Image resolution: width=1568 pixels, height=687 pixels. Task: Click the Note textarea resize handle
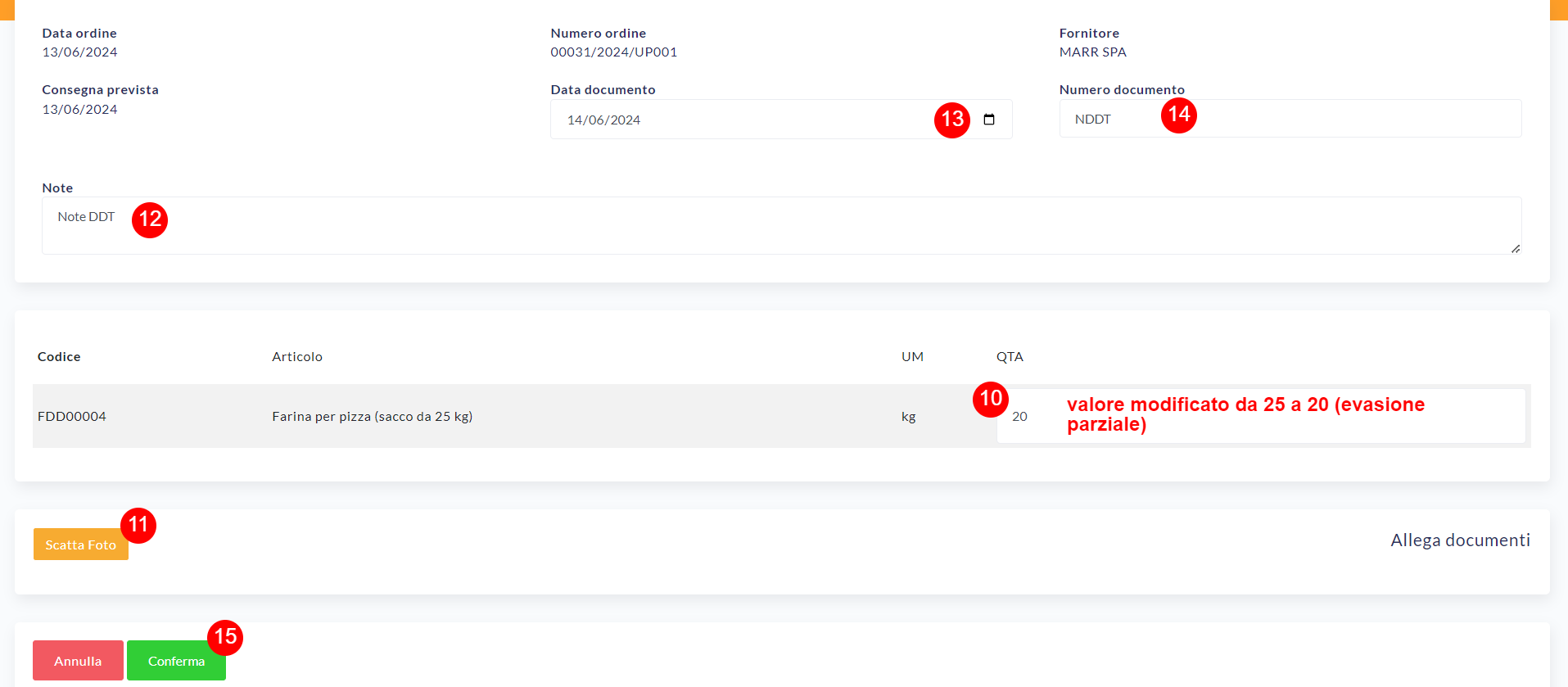(1516, 248)
